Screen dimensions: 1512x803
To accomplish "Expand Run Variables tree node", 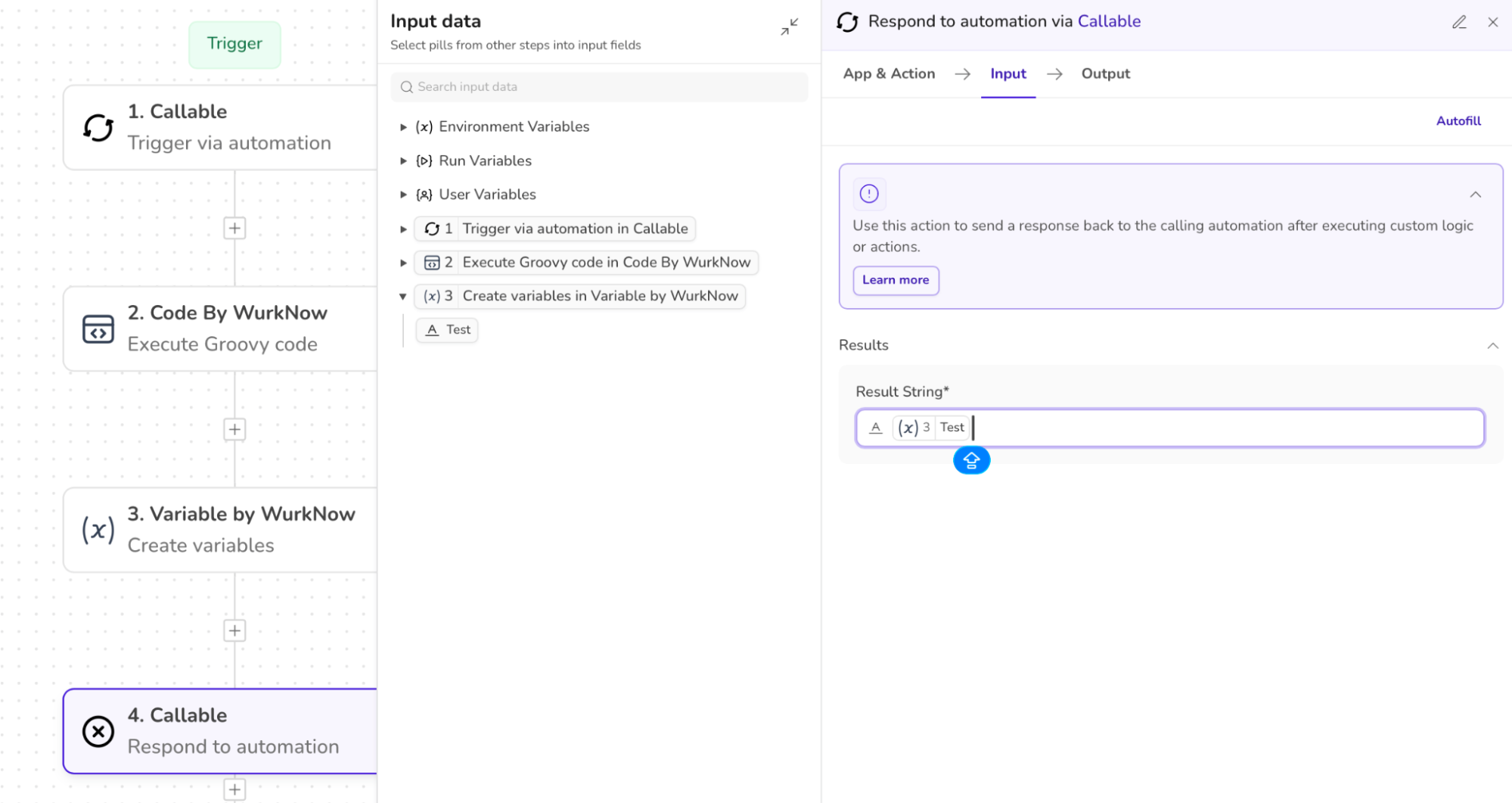I will coord(403,161).
